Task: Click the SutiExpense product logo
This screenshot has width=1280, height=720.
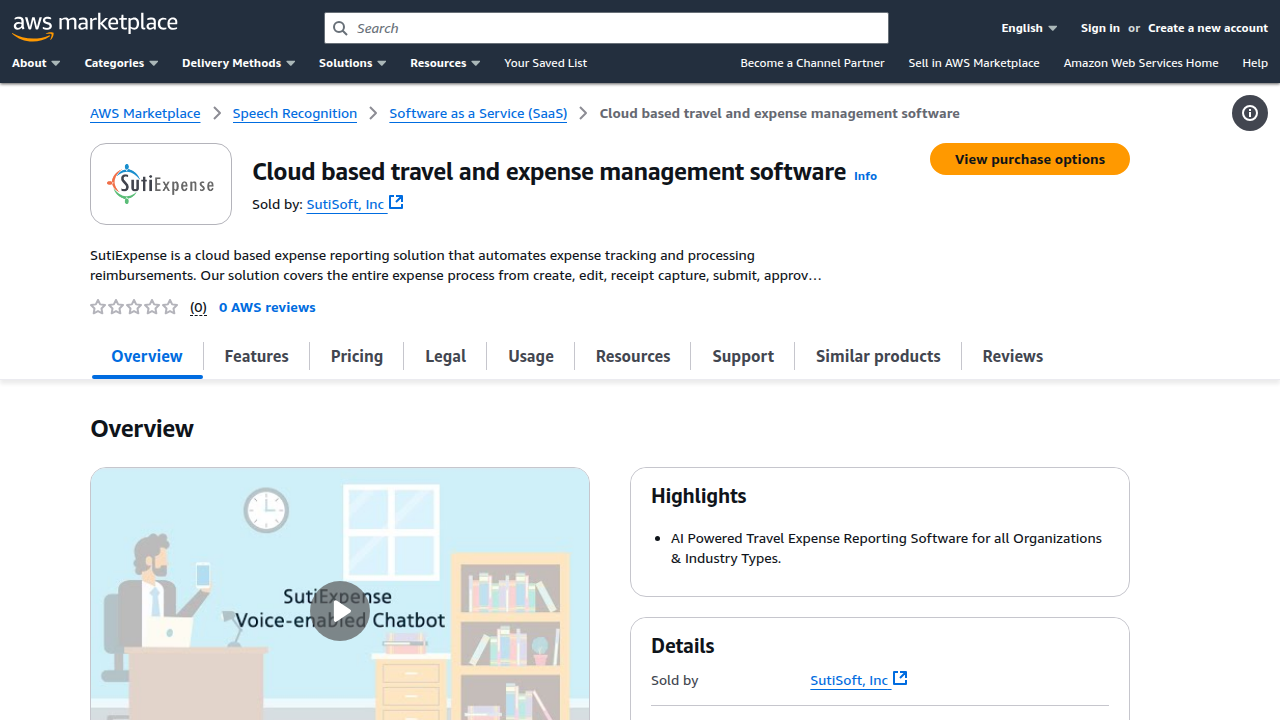Action: (x=161, y=184)
